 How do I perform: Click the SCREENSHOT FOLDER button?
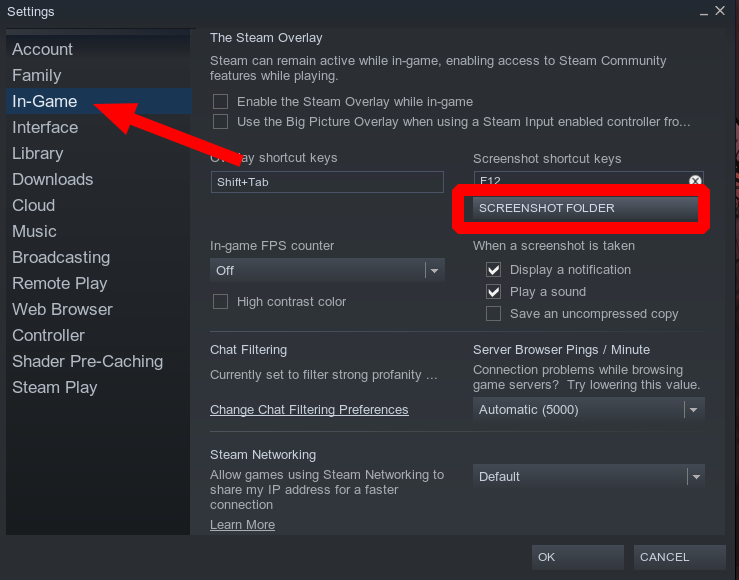[x=581, y=208]
